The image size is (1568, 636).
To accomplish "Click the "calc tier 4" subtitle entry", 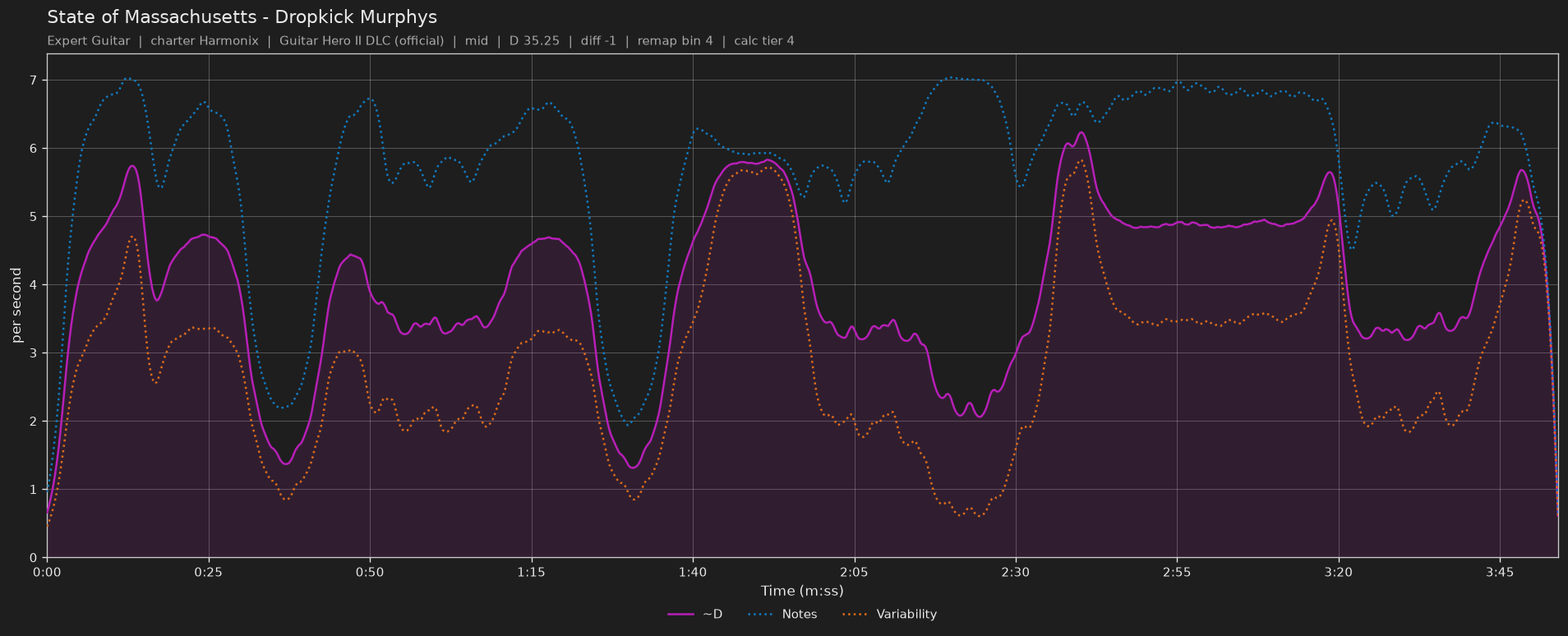I will point(764,41).
